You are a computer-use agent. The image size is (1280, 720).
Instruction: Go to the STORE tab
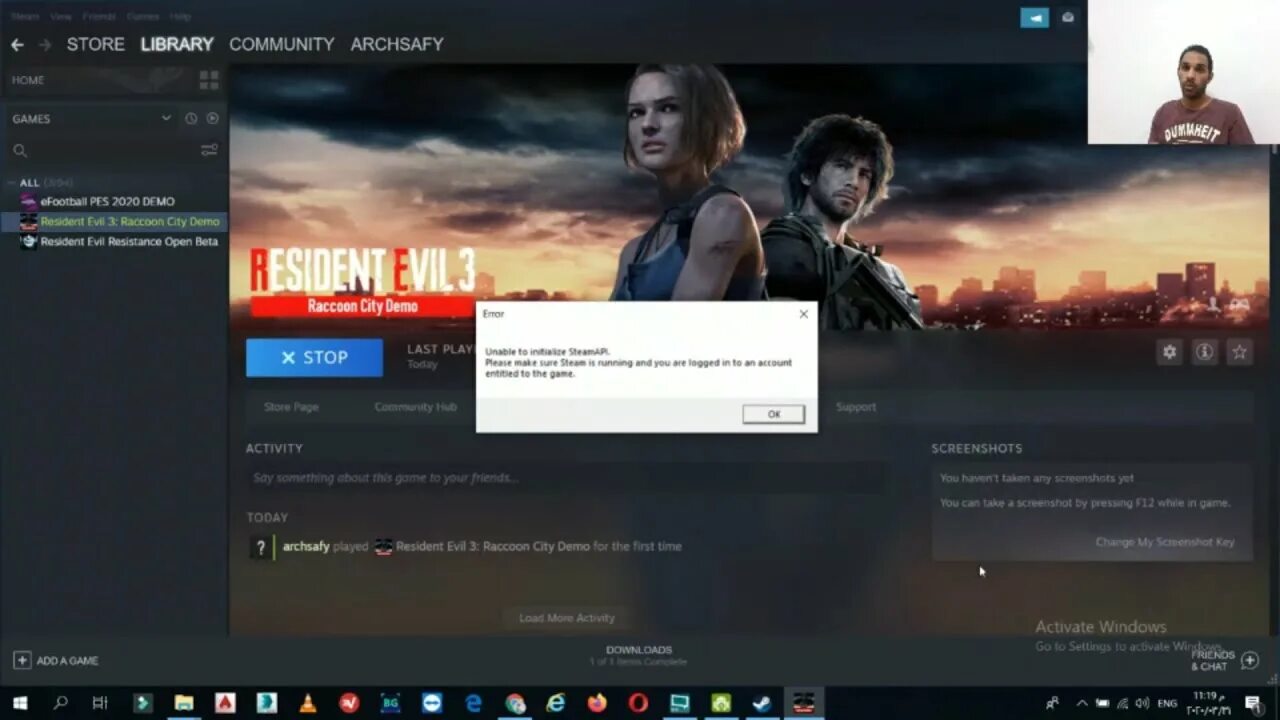[96, 45]
